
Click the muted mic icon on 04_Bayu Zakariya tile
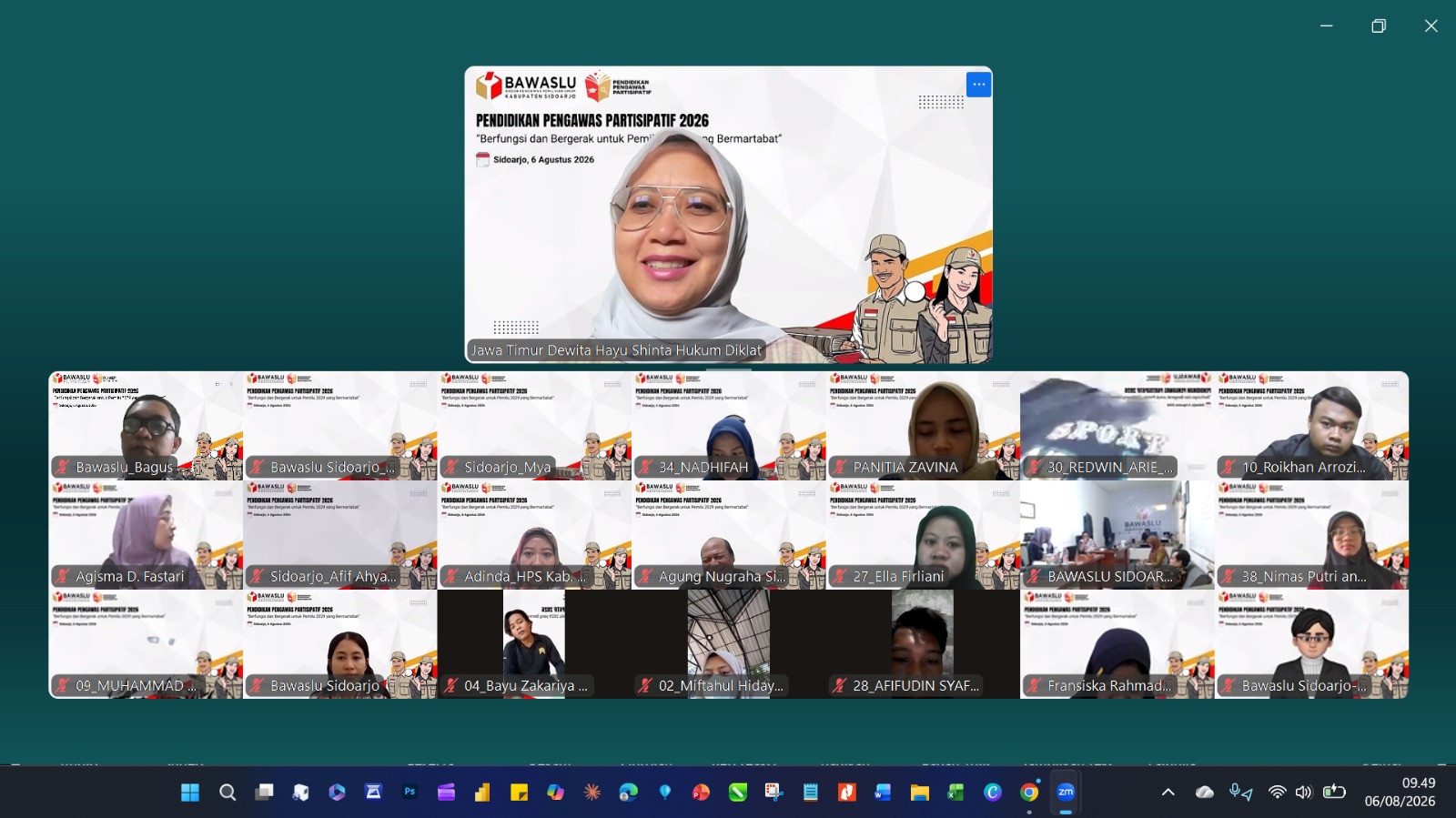[451, 685]
